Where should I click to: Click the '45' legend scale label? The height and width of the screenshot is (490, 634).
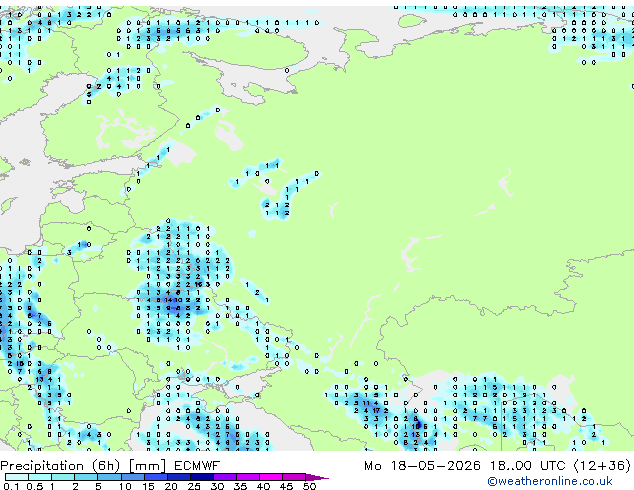click(286, 486)
